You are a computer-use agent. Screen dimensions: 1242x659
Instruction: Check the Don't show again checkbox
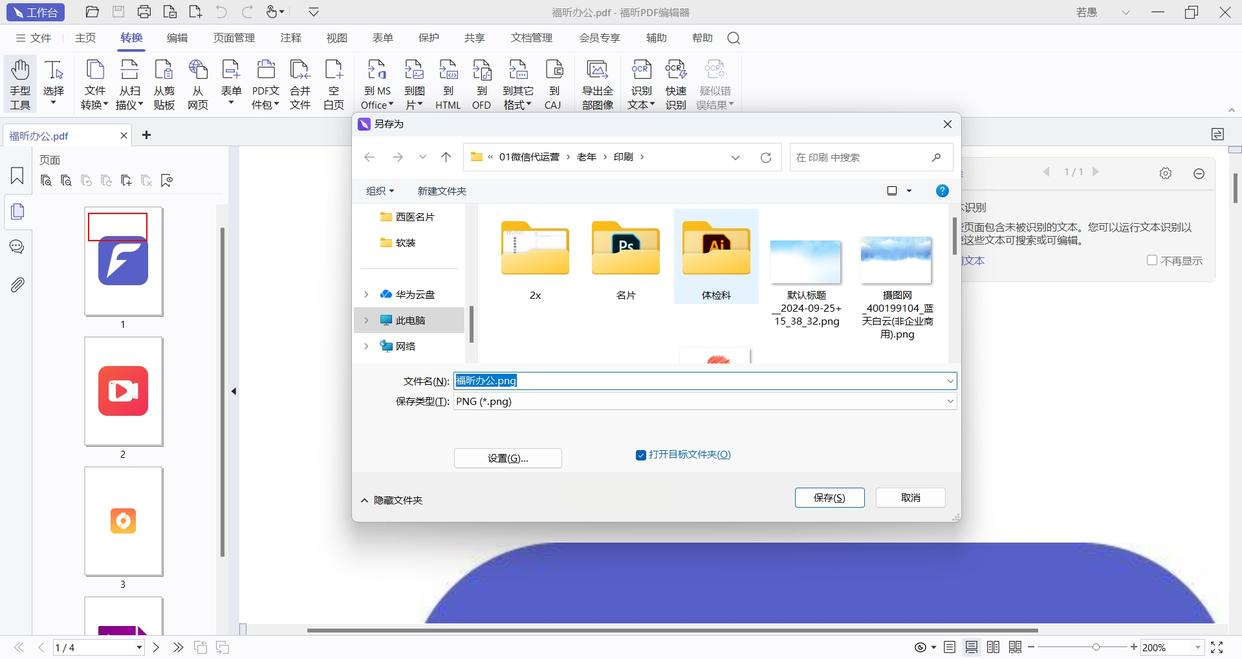click(x=1152, y=260)
